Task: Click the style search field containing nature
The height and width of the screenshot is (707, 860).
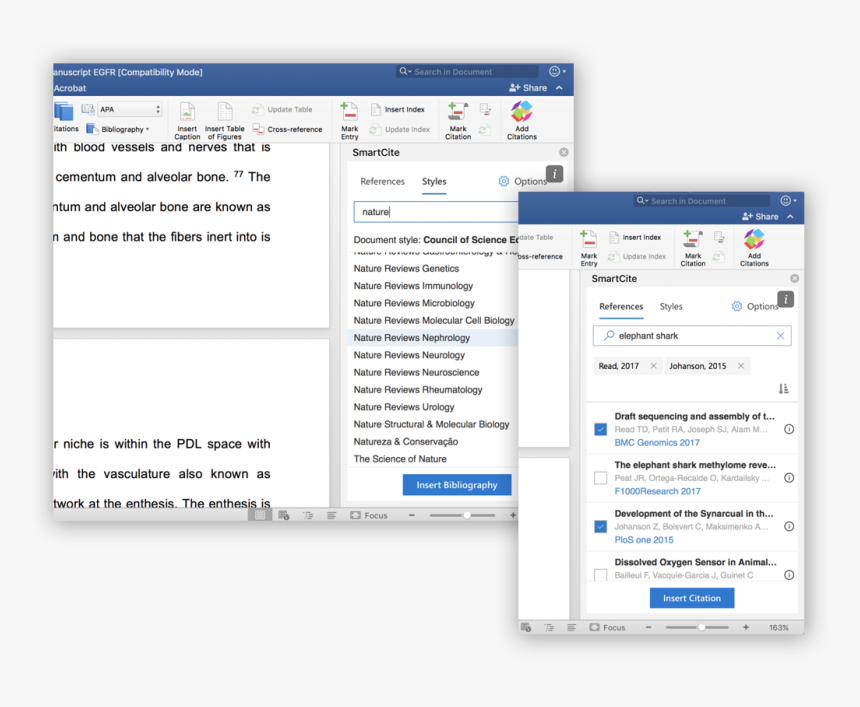Action: coord(436,212)
